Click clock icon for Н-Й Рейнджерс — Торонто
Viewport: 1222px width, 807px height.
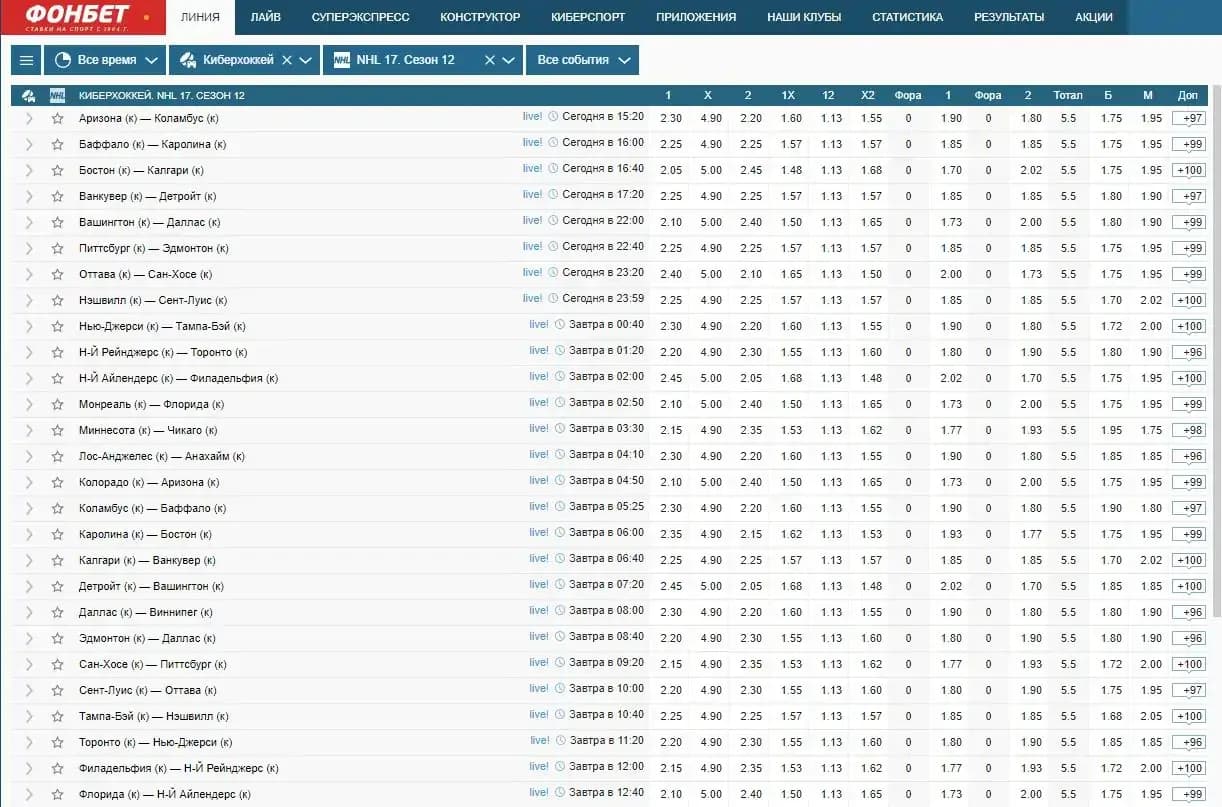[559, 351]
